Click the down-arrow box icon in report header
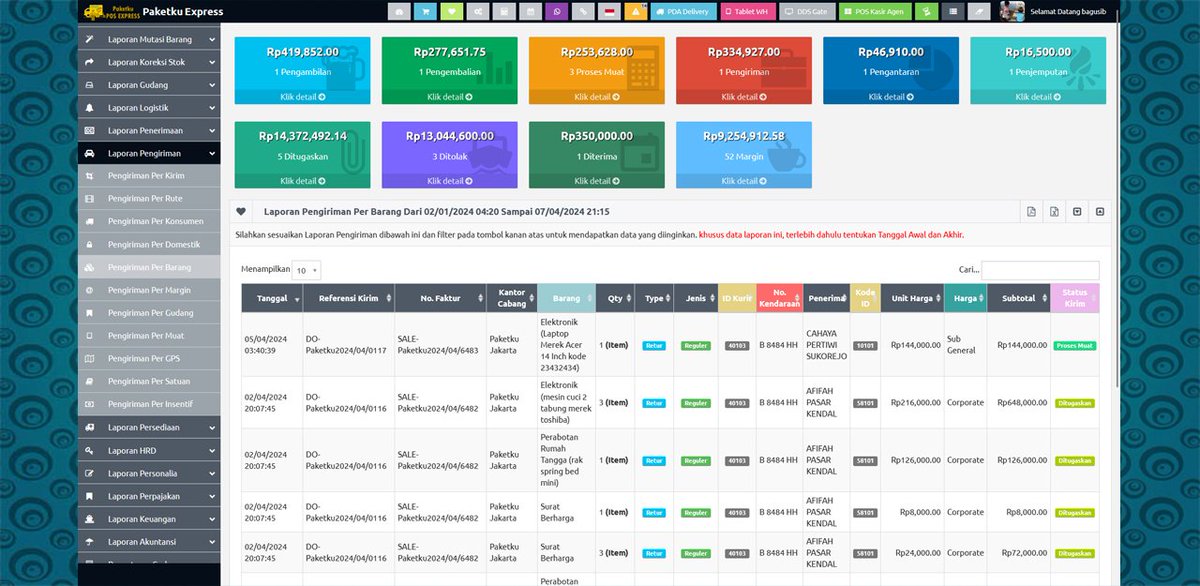1200x586 pixels. point(1077,211)
